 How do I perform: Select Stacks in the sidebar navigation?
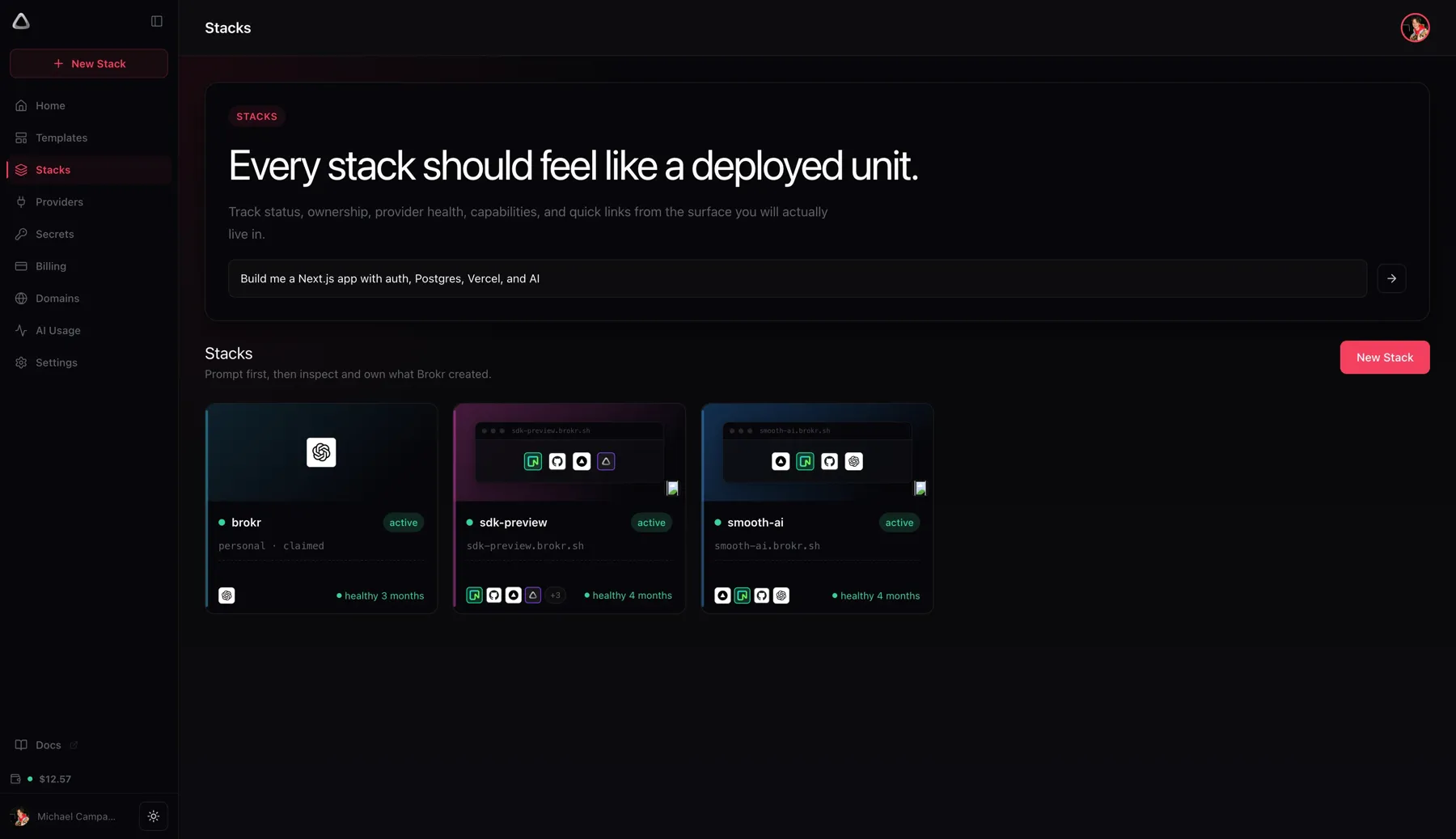[x=89, y=170]
